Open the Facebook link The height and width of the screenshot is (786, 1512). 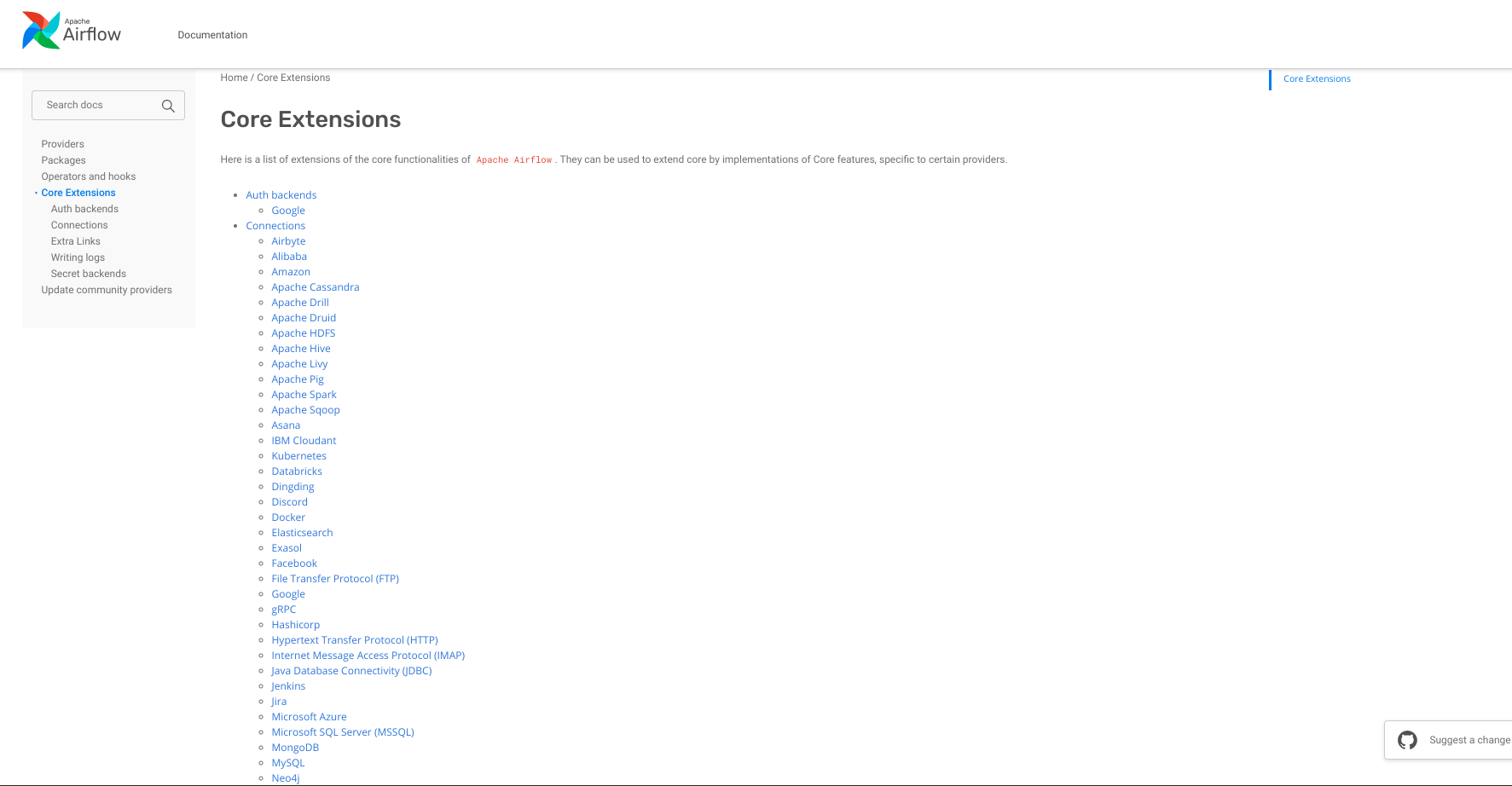click(294, 563)
